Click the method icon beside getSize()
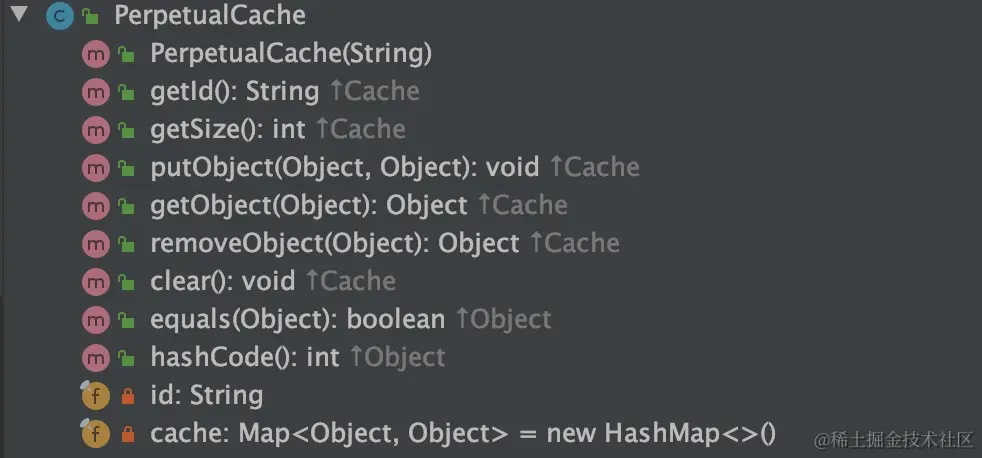Image resolution: width=982 pixels, height=458 pixels. pos(94,130)
